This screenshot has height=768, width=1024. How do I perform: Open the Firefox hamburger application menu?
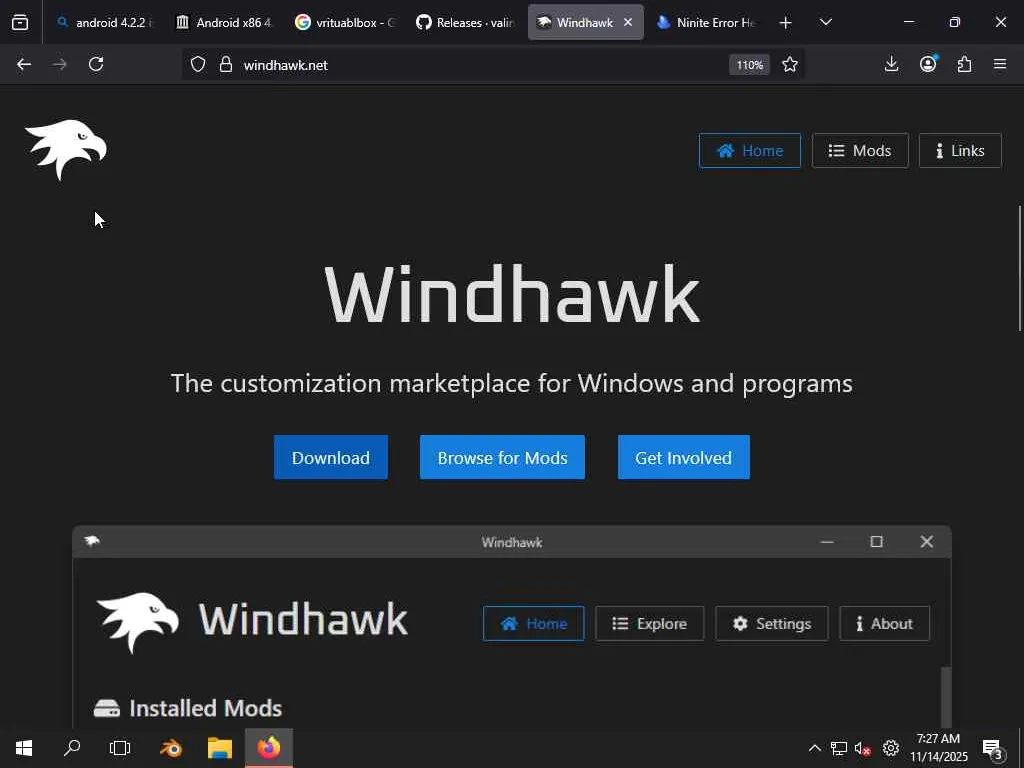(1000, 64)
